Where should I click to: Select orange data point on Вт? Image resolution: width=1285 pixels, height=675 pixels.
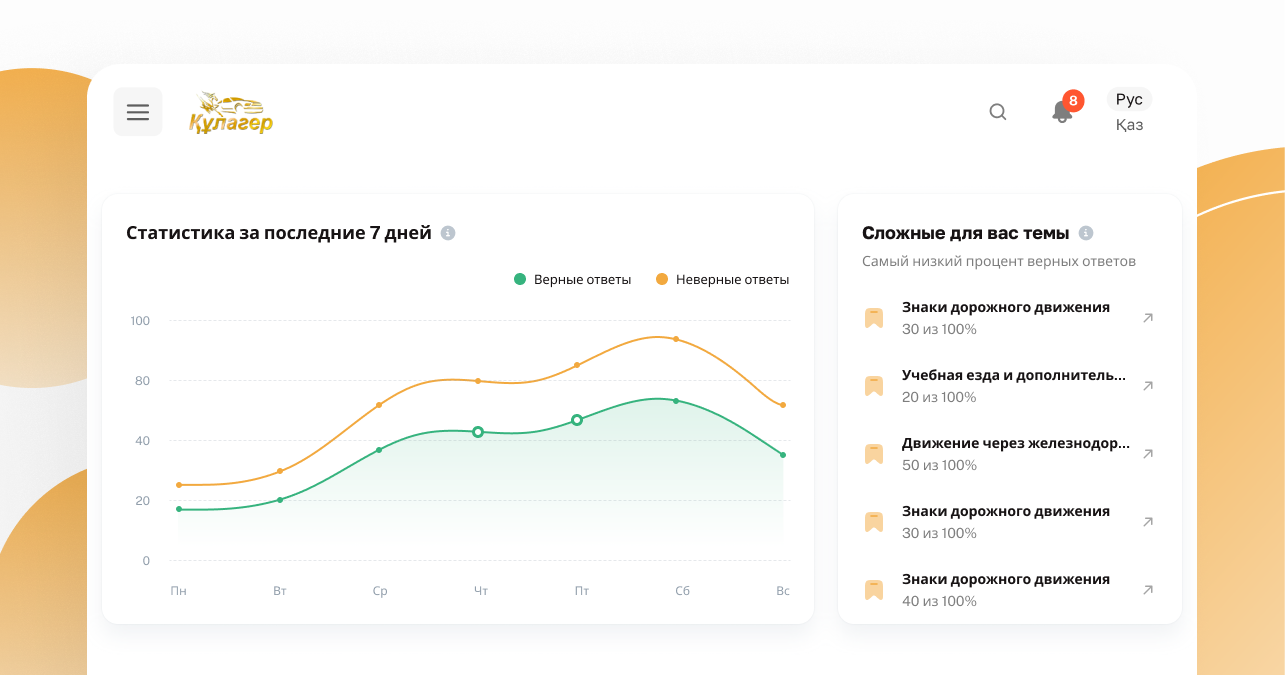[280, 471]
